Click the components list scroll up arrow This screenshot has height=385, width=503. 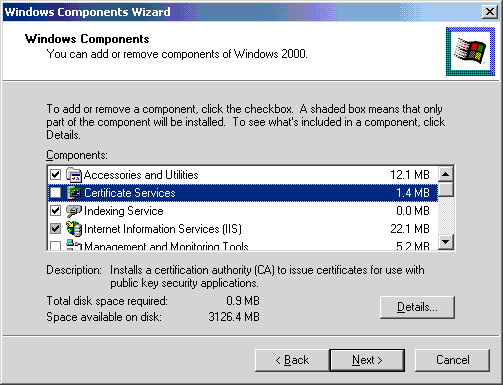pyautogui.click(x=446, y=174)
